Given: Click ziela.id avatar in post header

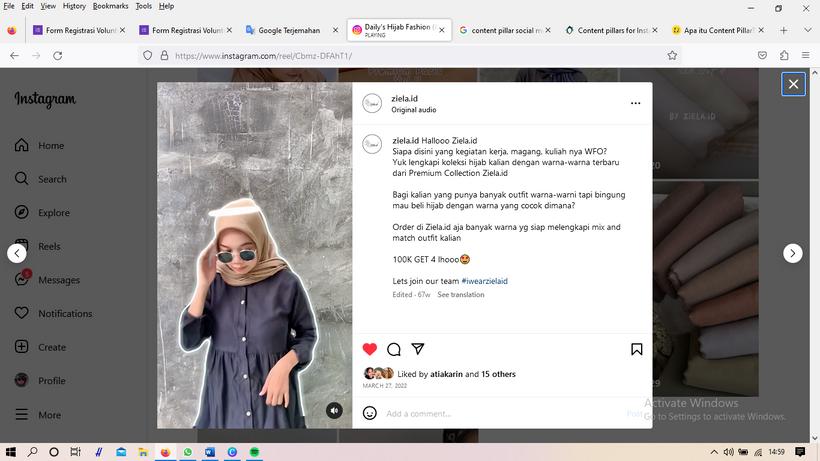Looking at the screenshot, I should 372,103.
